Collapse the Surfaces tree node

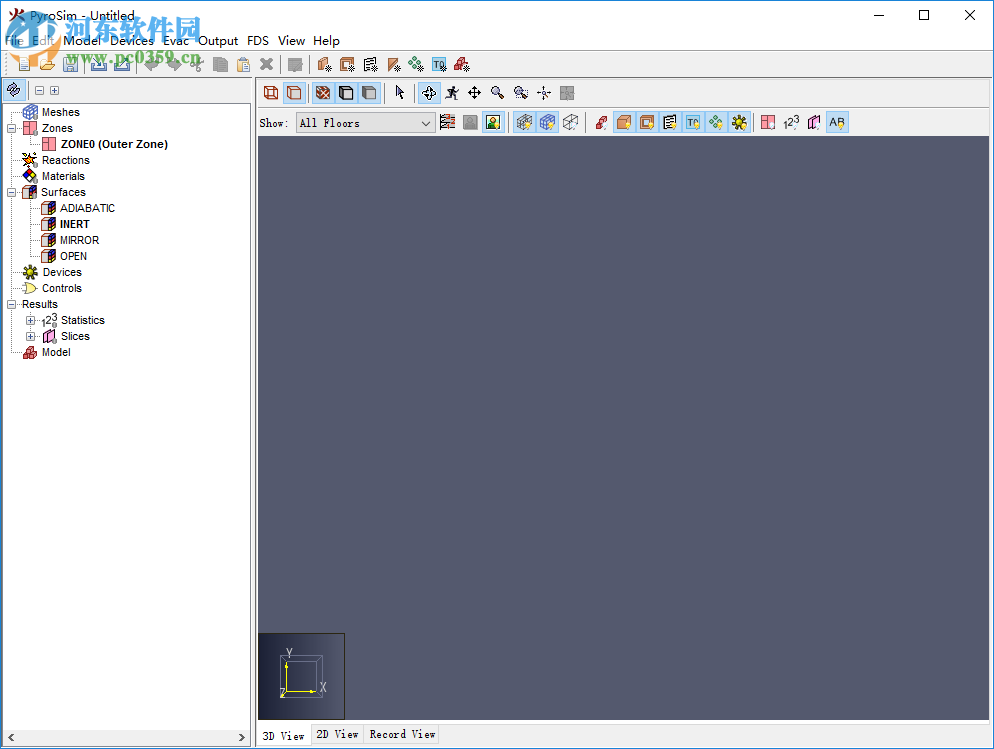12,191
